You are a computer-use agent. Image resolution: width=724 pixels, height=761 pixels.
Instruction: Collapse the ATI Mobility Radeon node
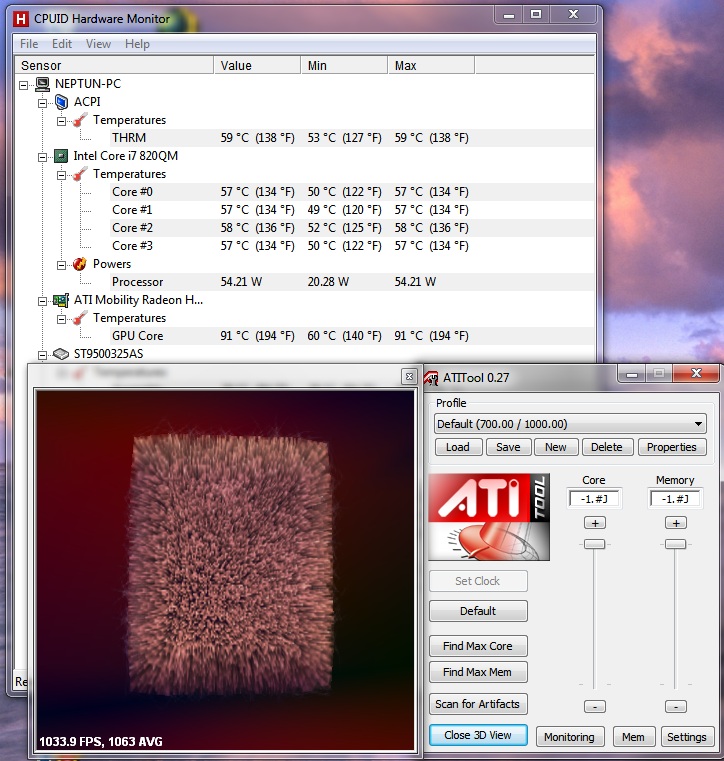click(42, 301)
